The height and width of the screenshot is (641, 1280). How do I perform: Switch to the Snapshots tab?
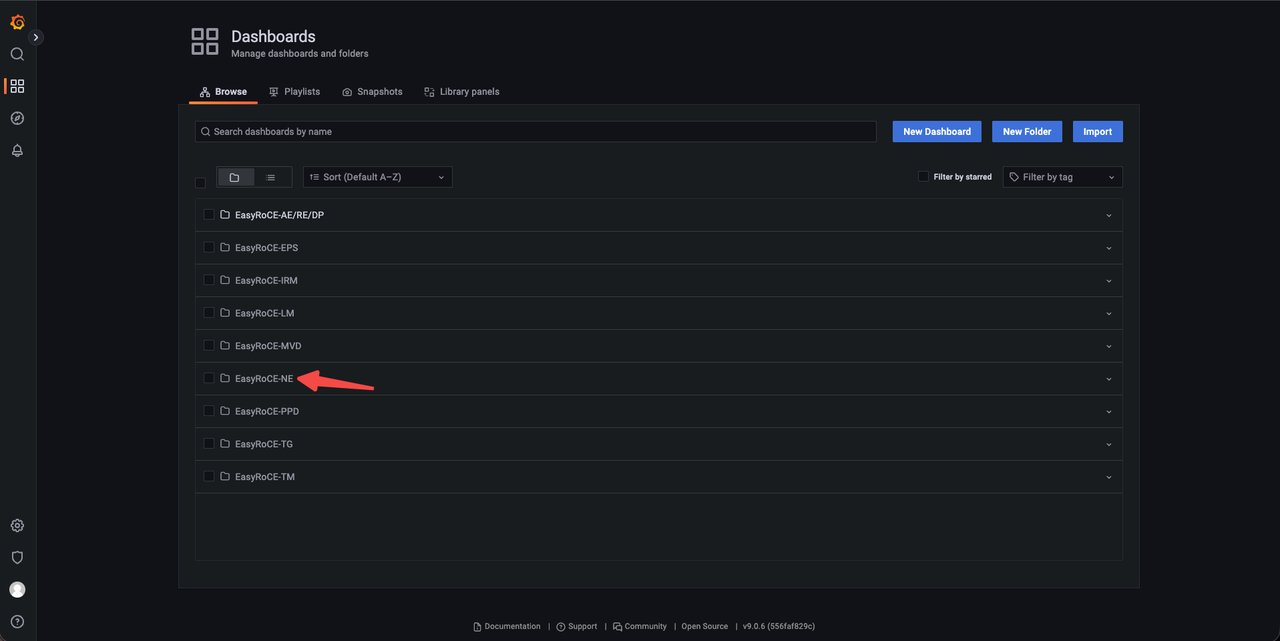[372, 92]
